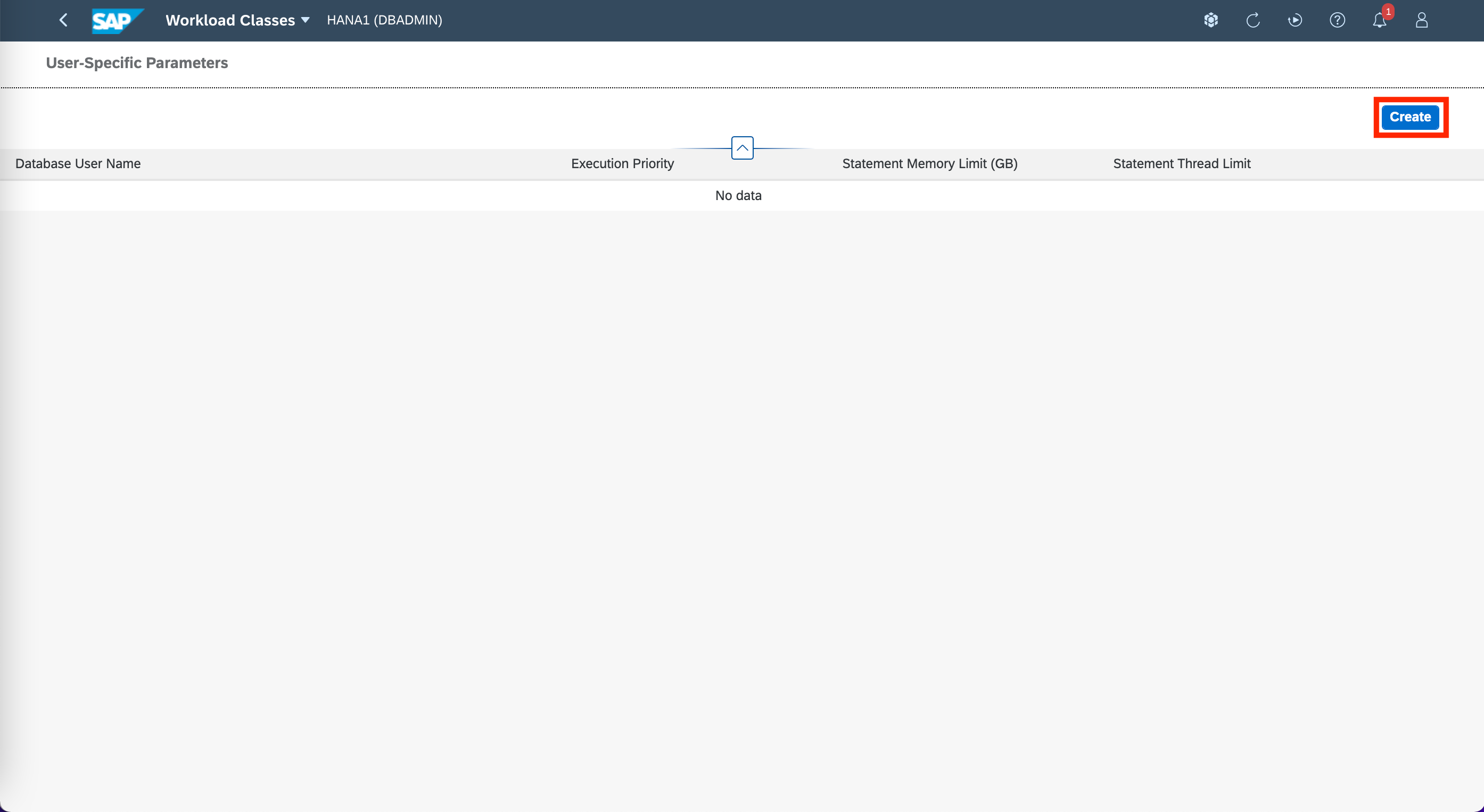
Task: Click Database User Name column header
Action: click(x=78, y=163)
